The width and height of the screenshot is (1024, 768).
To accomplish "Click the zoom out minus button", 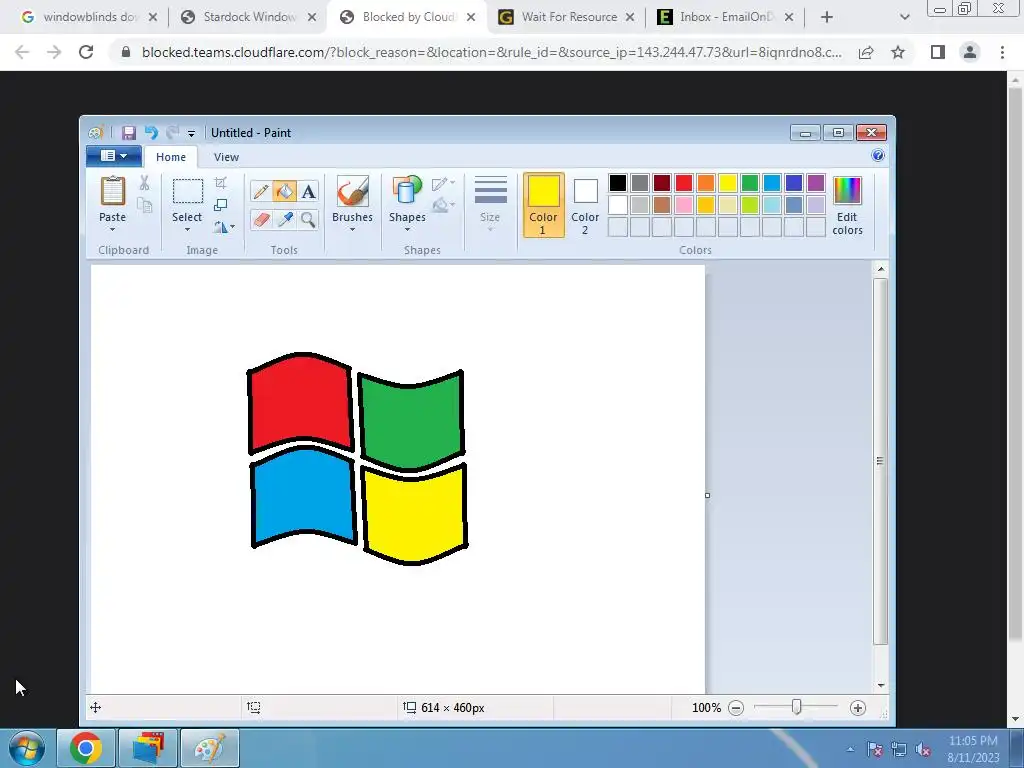I will (x=736, y=708).
